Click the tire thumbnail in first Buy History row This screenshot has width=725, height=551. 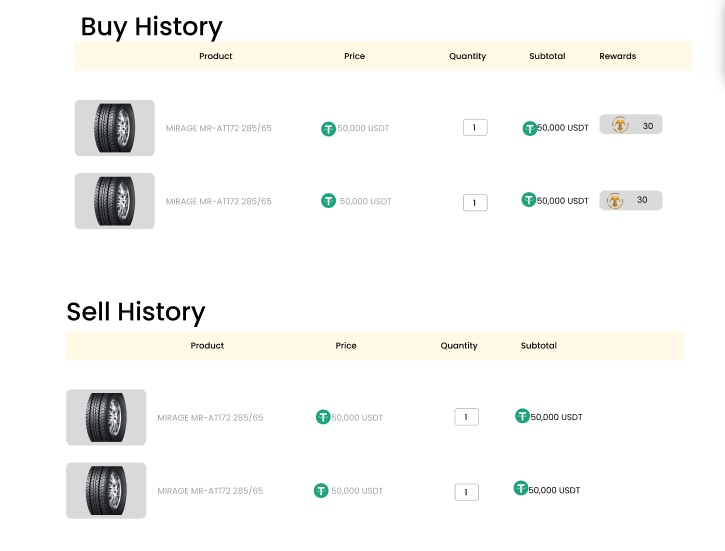click(x=115, y=128)
